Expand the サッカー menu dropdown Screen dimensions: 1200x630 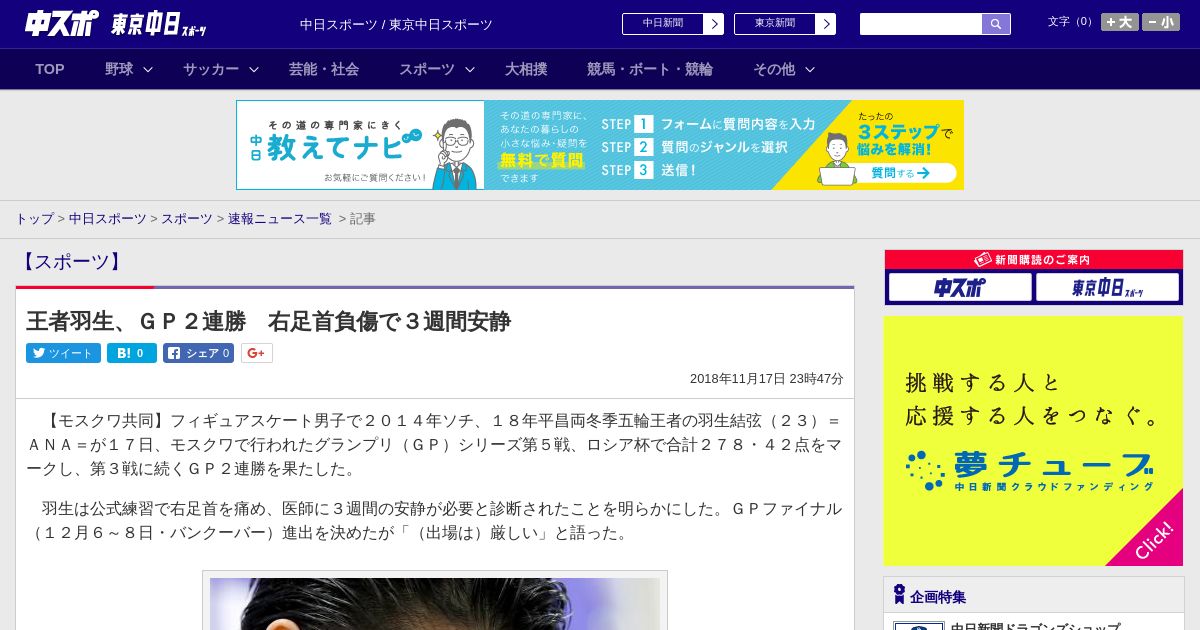coord(221,69)
